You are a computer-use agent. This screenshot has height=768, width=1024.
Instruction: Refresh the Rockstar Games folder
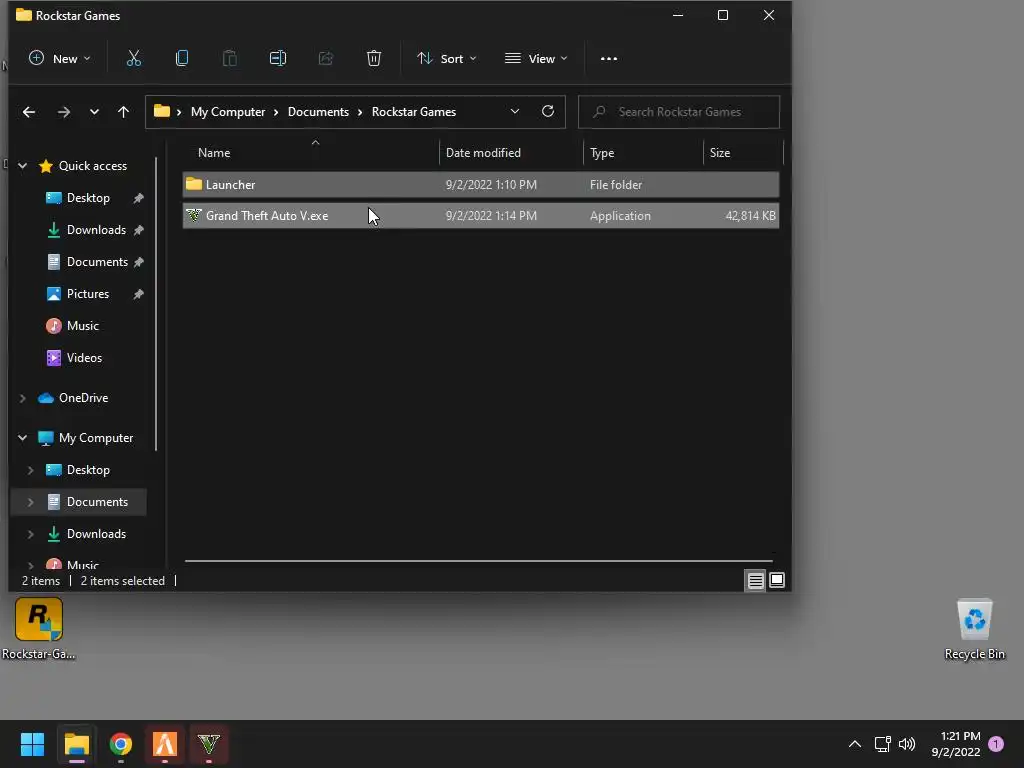tap(548, 112)
